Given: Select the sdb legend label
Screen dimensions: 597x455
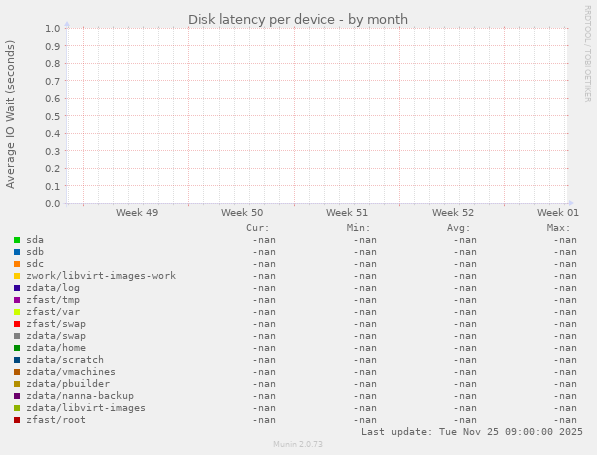Looking at the screenshot, I should [x=35, y=252].
